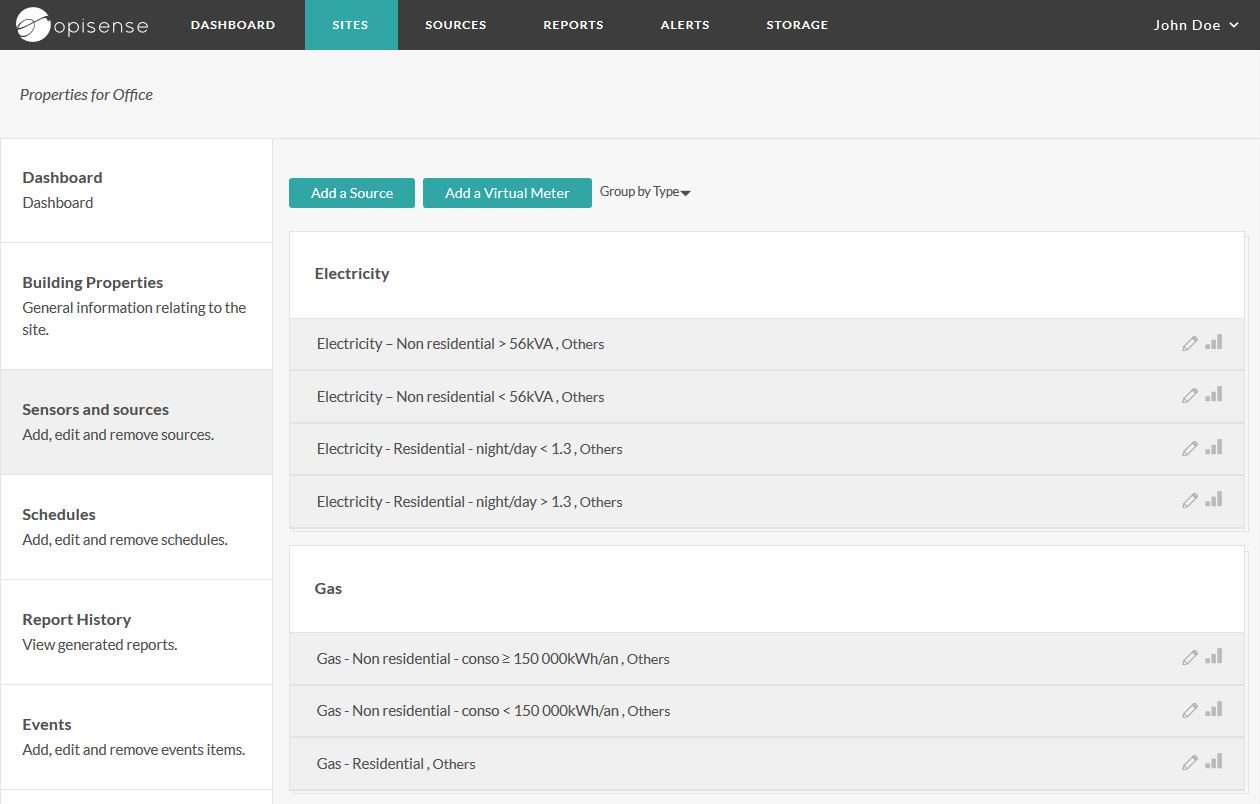Click the Opisense logo
The width and height of the screenshot is (1260, 804).
point(82,25)
